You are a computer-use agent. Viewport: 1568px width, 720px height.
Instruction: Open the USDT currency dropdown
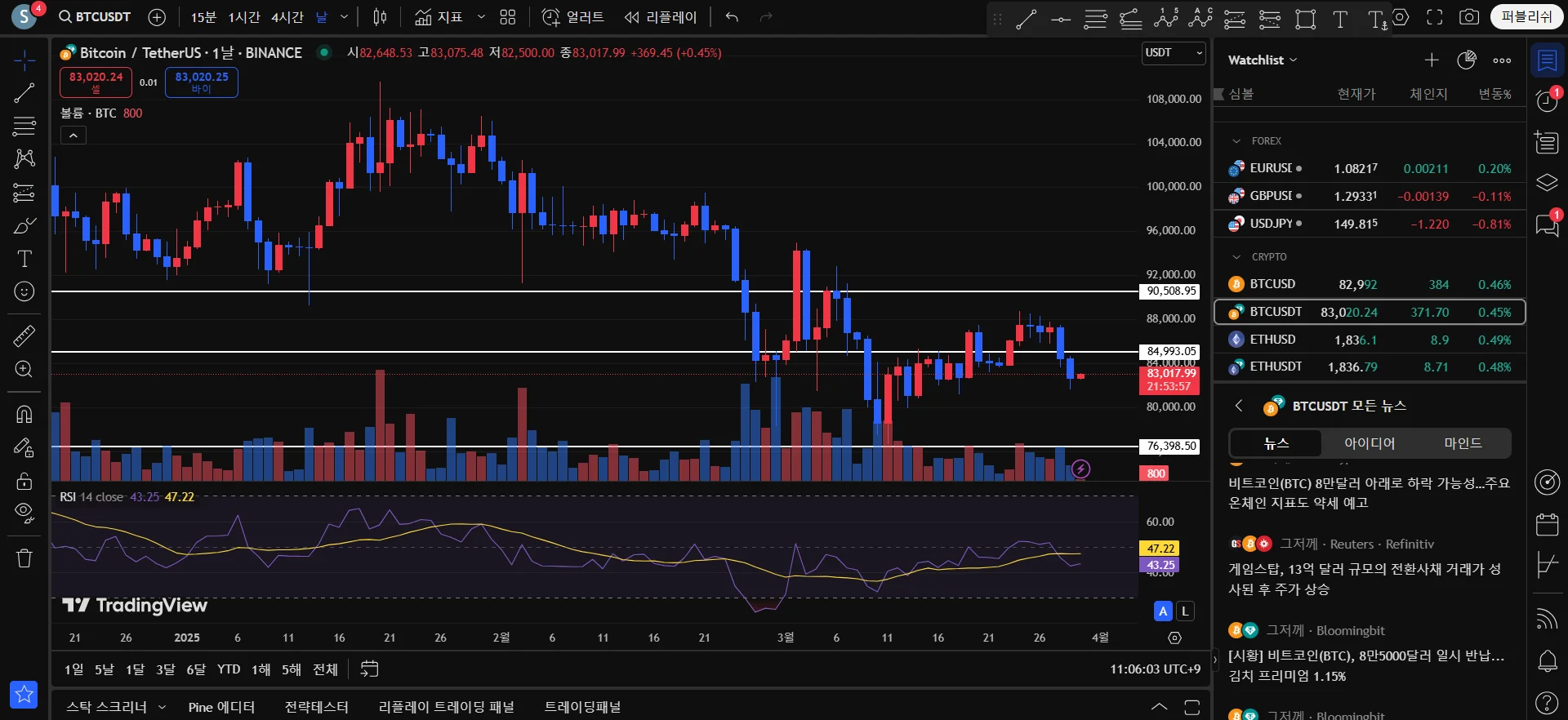click(x=1174, y=53)
